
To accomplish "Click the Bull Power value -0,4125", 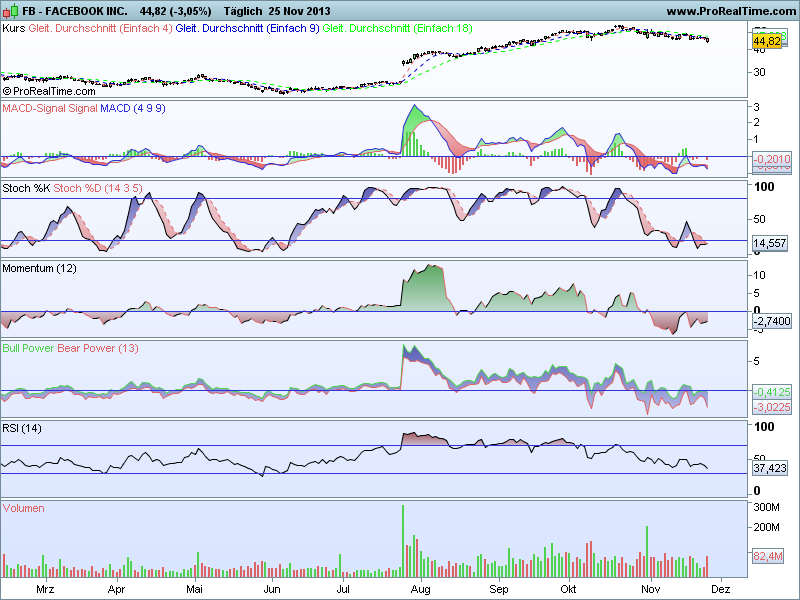I will point(772,392).
